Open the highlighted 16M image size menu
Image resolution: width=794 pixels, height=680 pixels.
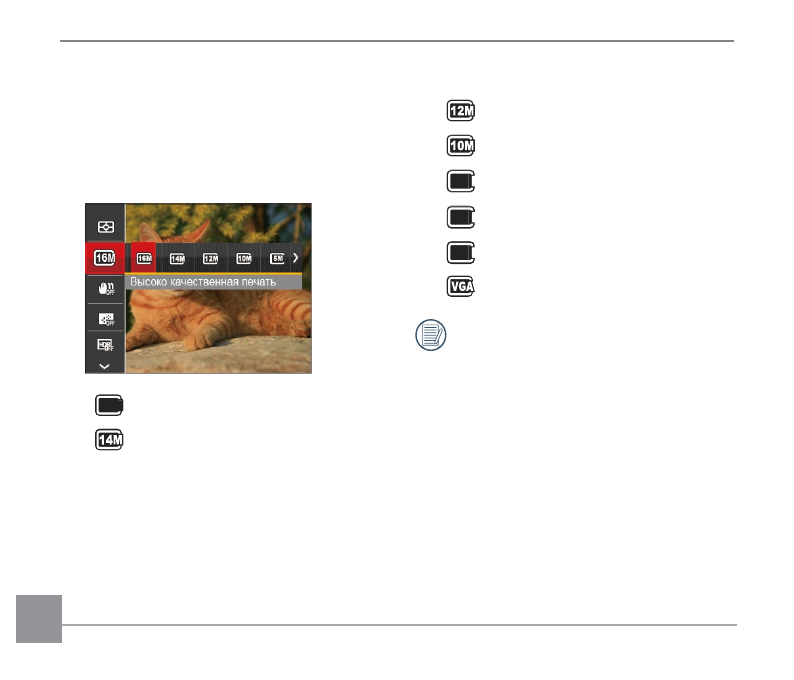click(105, 258)
